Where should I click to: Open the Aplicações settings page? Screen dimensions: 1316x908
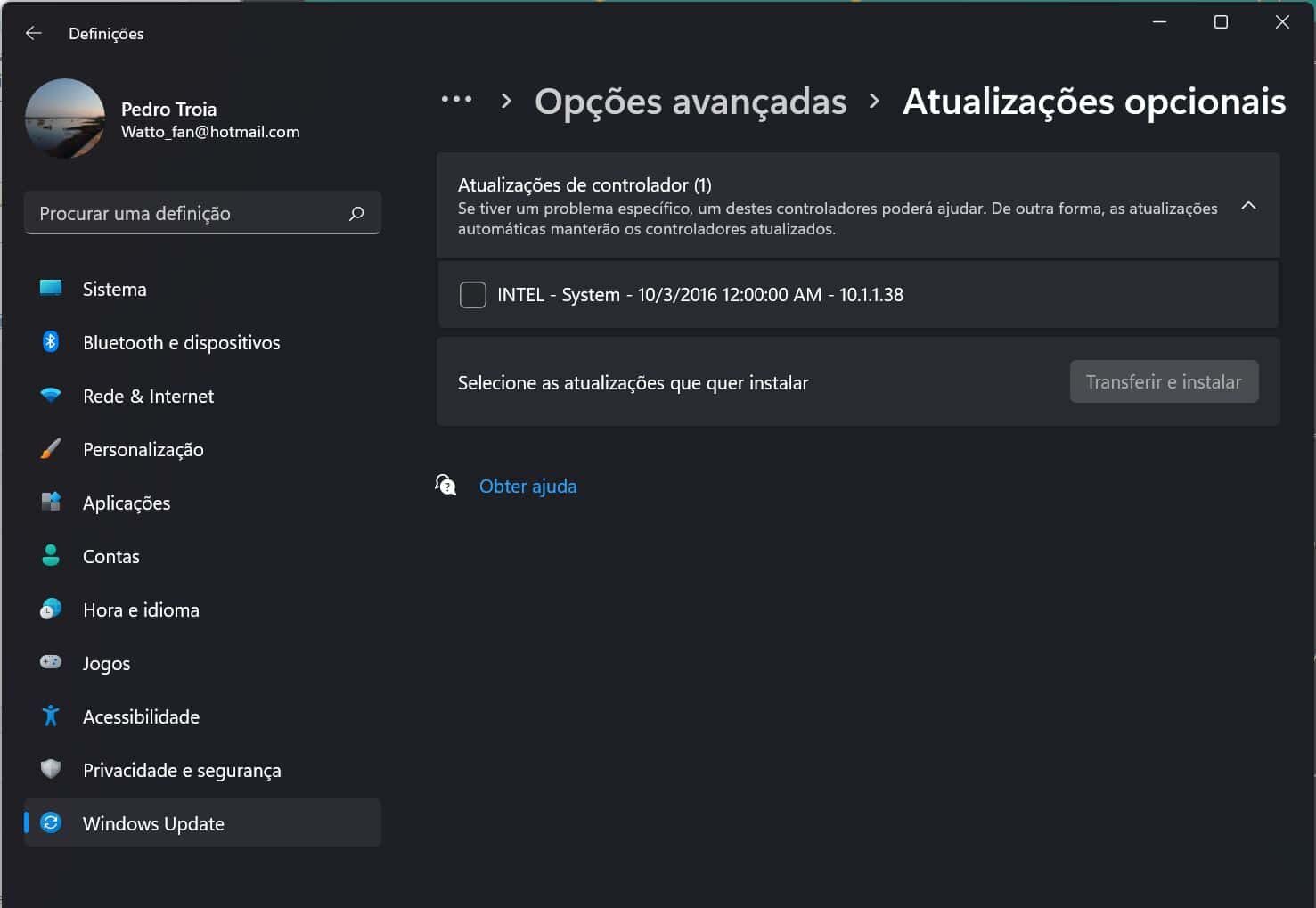pos(127,503)
